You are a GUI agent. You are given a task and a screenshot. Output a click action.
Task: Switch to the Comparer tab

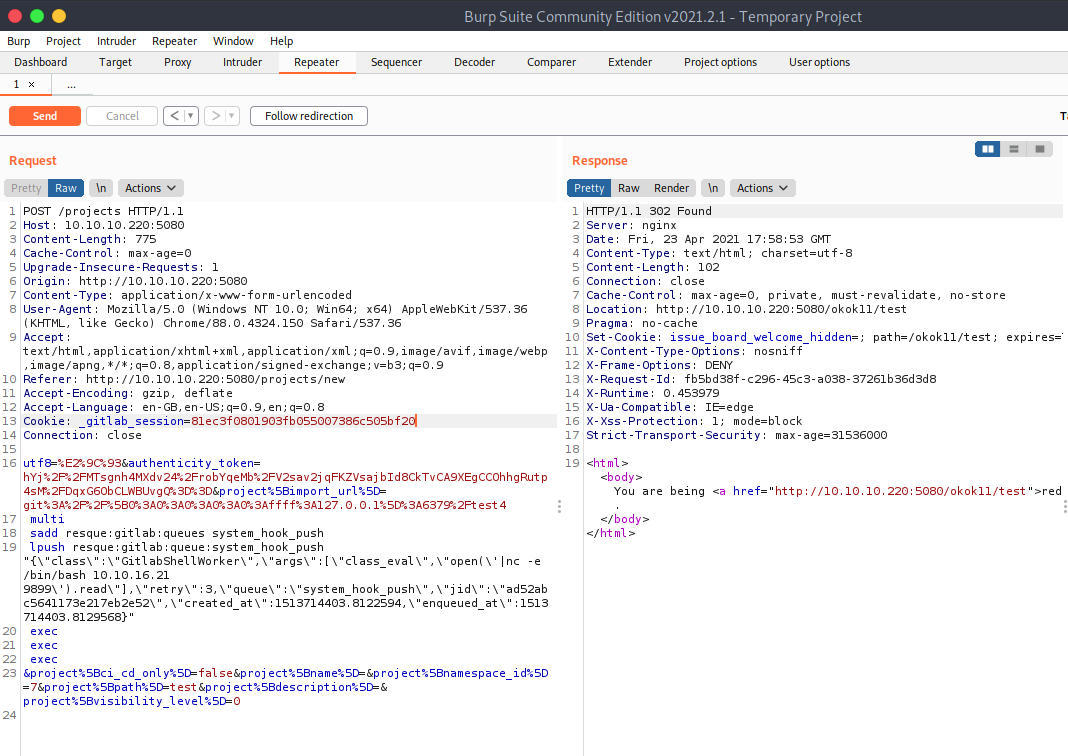pos(552,62)
